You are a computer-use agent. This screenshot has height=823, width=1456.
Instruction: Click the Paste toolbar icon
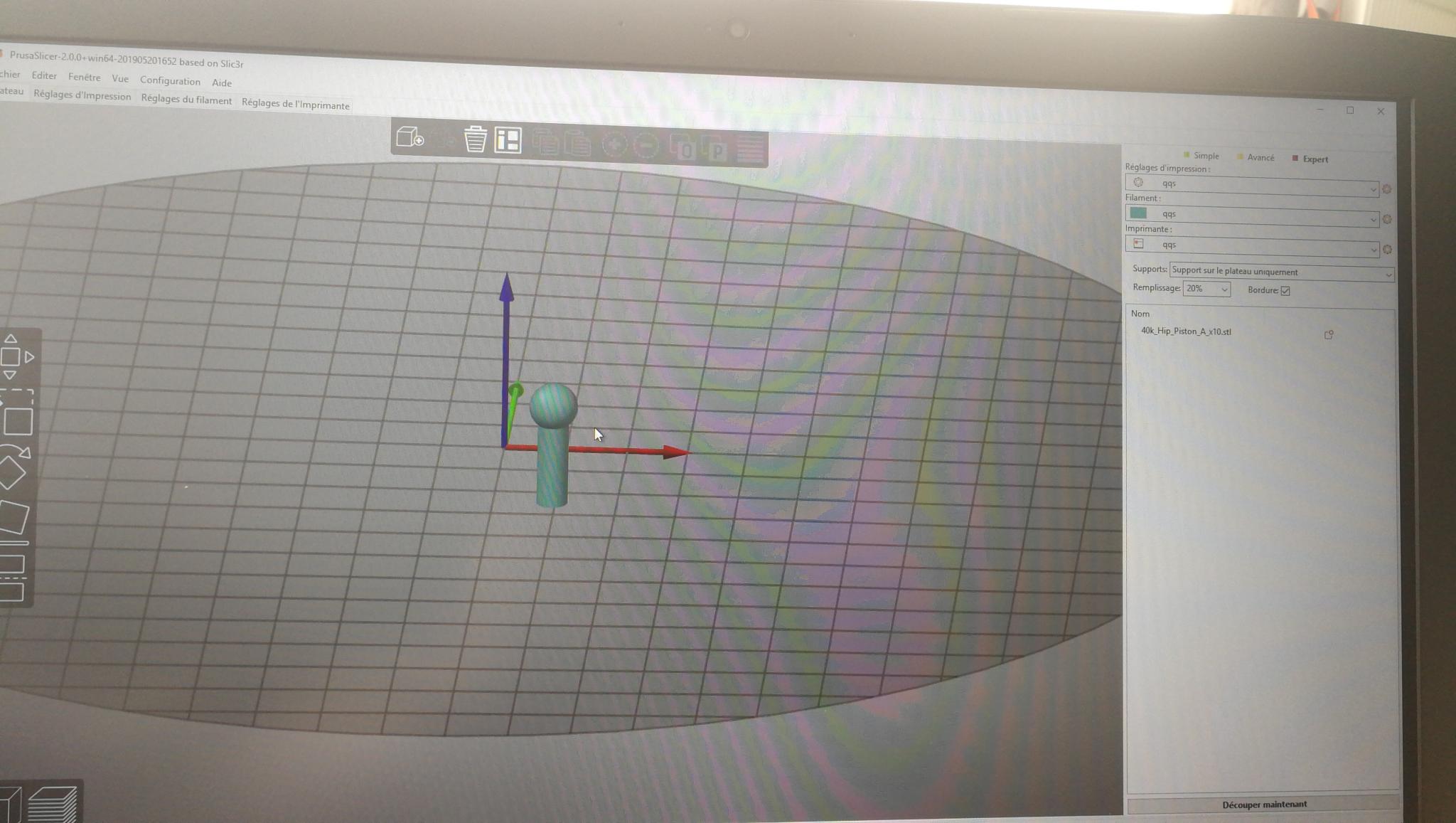tap(577, 144)
